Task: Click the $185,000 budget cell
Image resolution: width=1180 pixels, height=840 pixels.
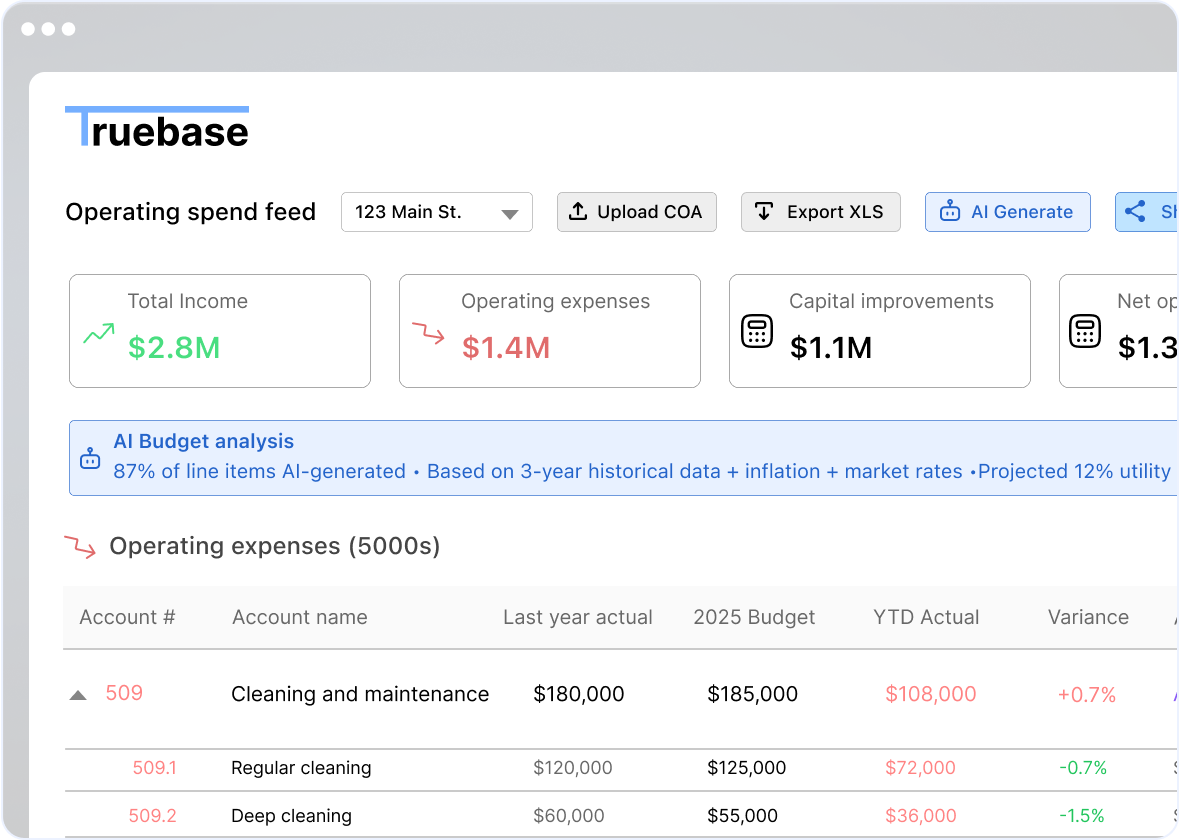Action: (x=753, y=694)
